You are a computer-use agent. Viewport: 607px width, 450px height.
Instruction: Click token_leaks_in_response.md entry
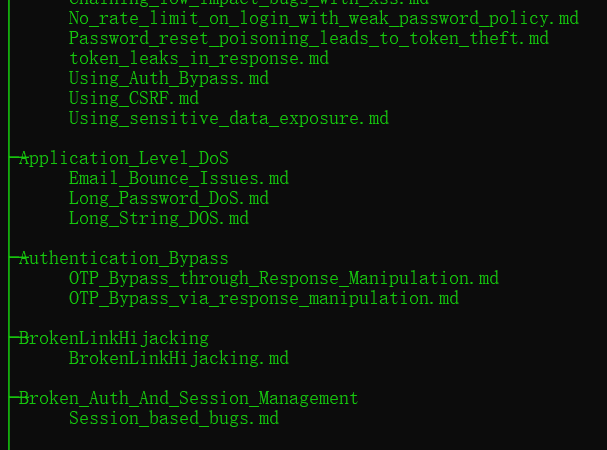tap(199, 58)
